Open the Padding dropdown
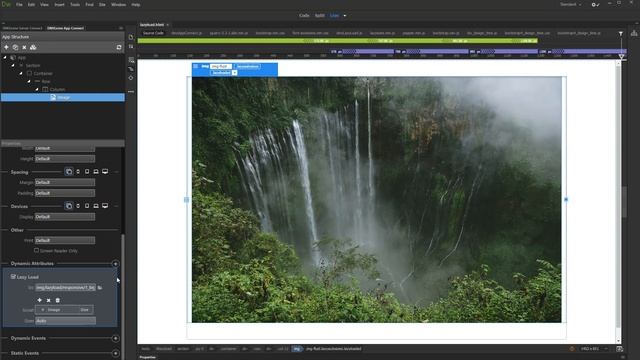640x360 pixels. click(x=65, y=193)
